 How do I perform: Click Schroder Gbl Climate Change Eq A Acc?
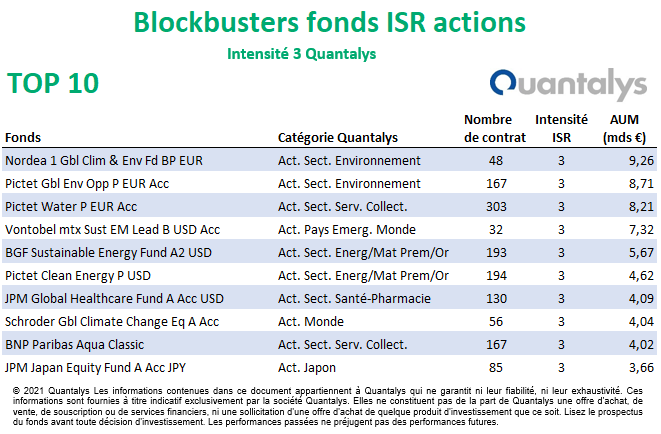pos(112,321)
